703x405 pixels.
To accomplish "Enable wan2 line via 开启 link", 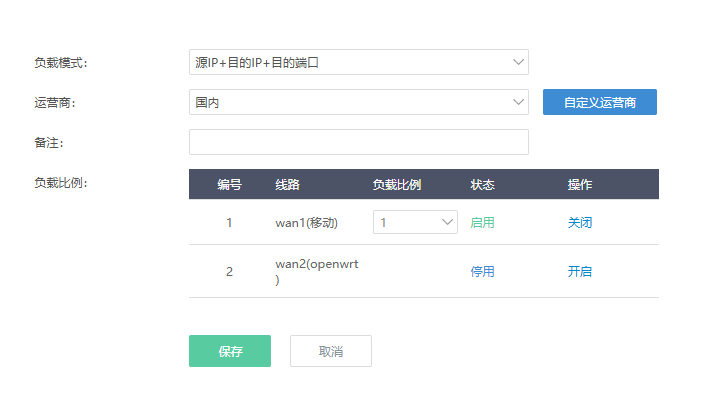I will 580,271.
